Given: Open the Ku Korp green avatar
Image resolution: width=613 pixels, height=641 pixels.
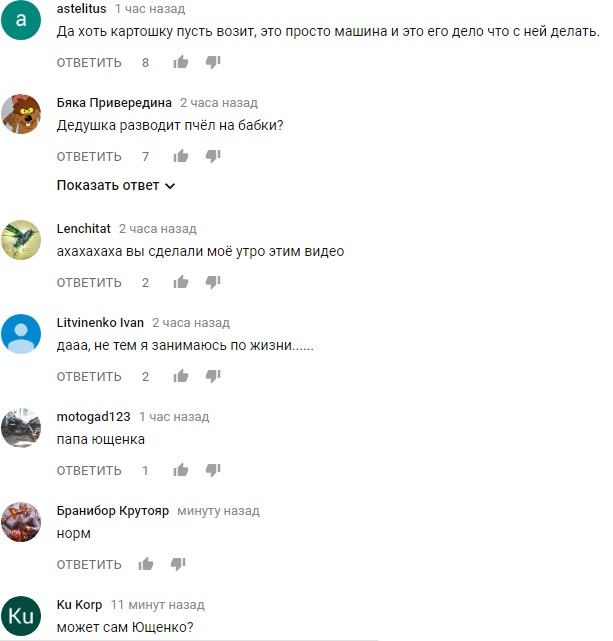Looking at the screenshot, I should pos(21,616).
